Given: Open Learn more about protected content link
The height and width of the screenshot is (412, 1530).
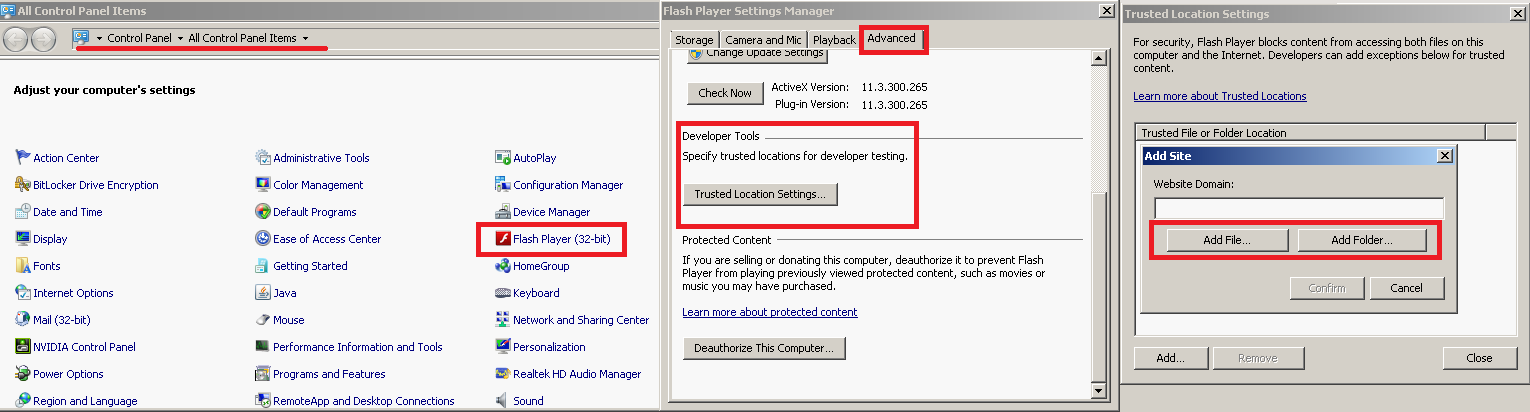Looking at the screenshot, I should [769, 312].
